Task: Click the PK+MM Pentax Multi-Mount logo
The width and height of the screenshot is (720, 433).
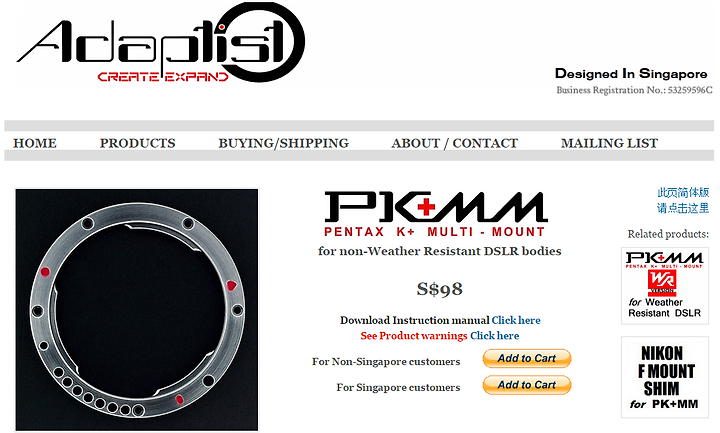Action: click(x=435, y=214)
